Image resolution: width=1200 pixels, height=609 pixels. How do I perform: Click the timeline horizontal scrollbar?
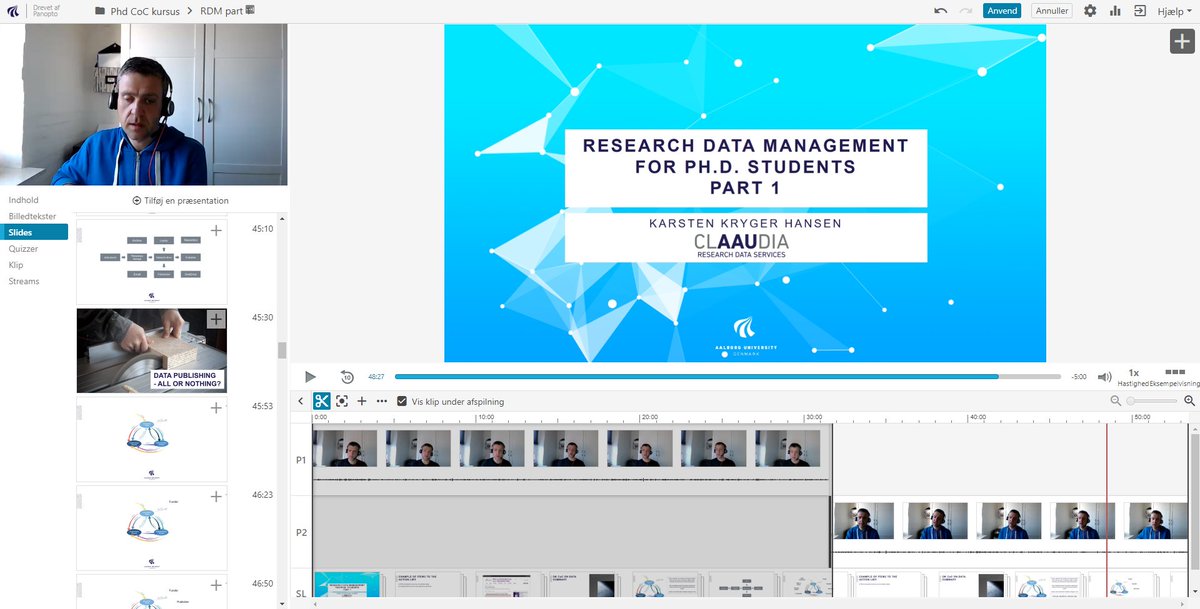tap(750, 605)
